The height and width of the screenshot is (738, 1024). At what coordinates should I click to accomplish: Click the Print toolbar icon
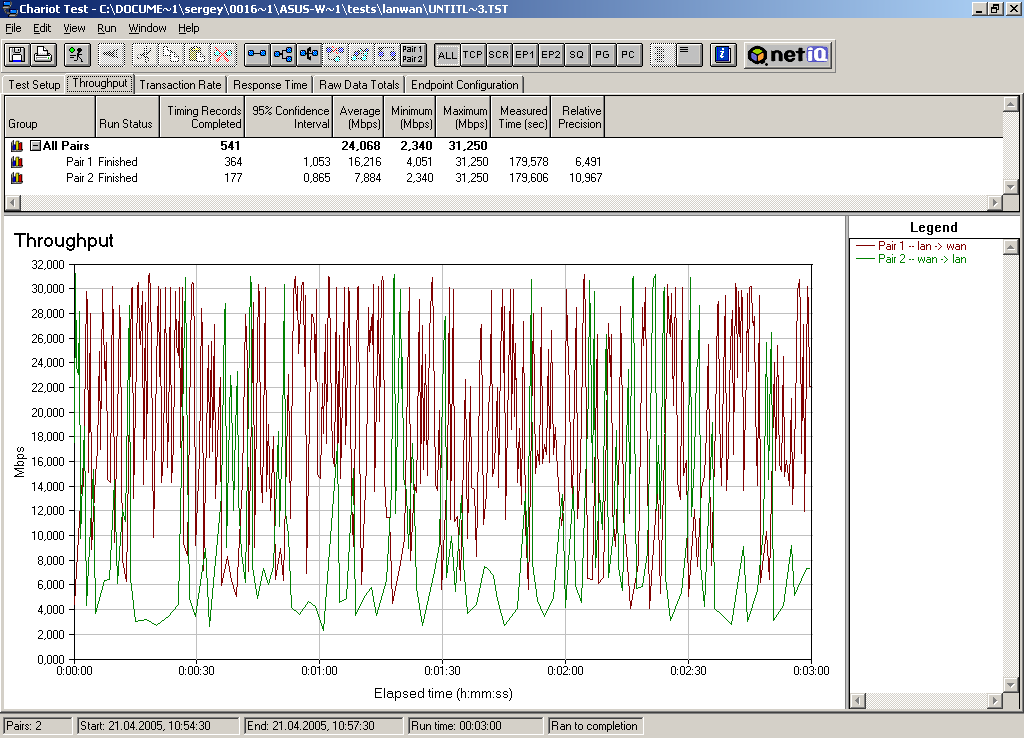click(x=43, y=54)
